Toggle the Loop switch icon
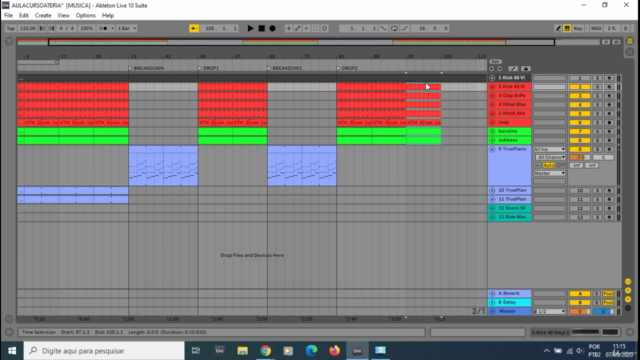640x360 pixels. pos(394,28)
